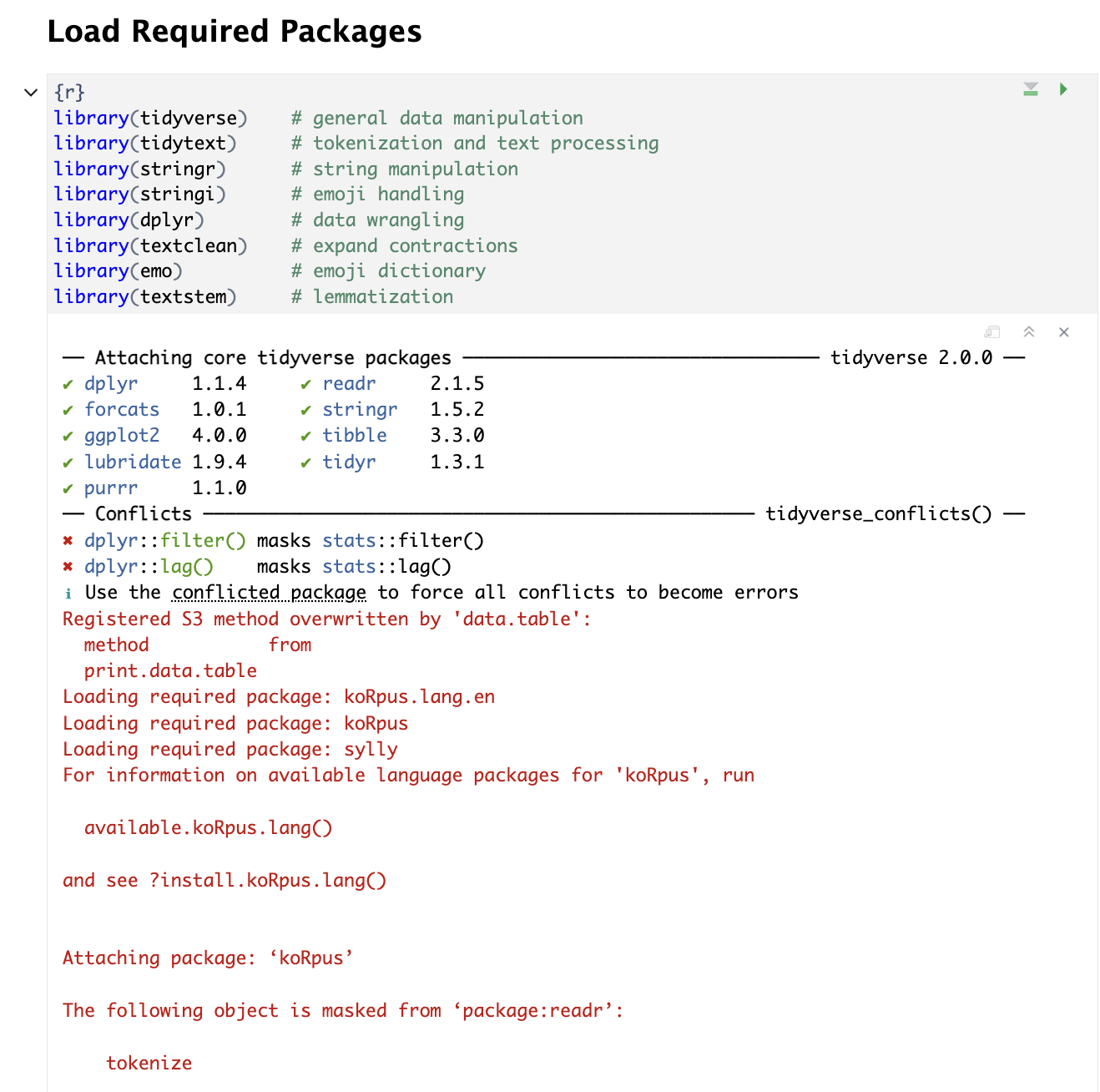Show chunk output in new window
This screenshot has width=1100, height=1092.
(992, 332)
